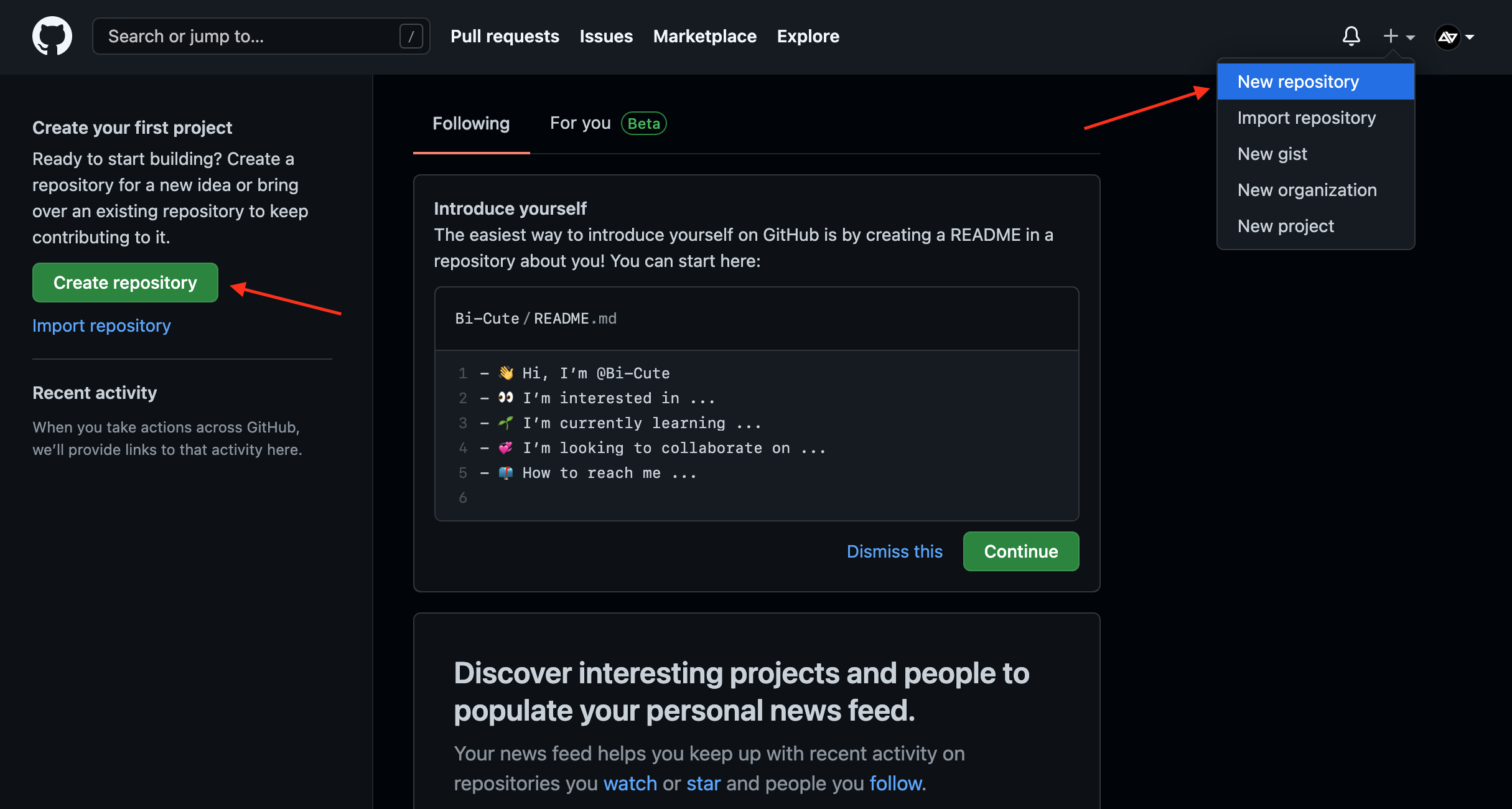Viewport: 1512px width, 809px height.
Task: Choose New organization menu entry
Action: [x=1307, y=190]
